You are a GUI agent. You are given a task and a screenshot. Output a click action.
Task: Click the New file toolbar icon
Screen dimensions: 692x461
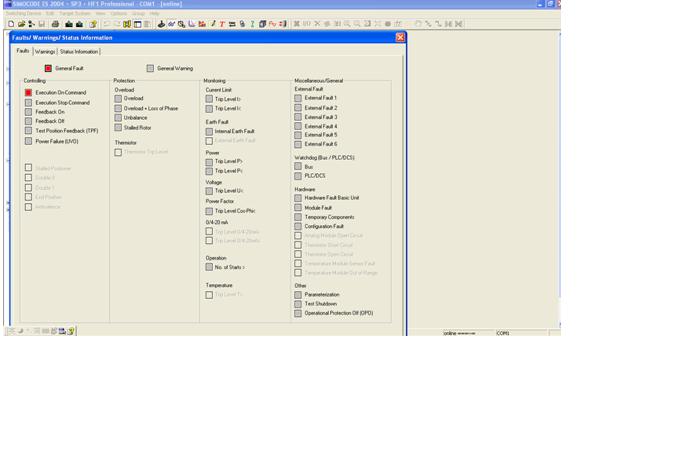pyautogui.click(x=11, y=24)
